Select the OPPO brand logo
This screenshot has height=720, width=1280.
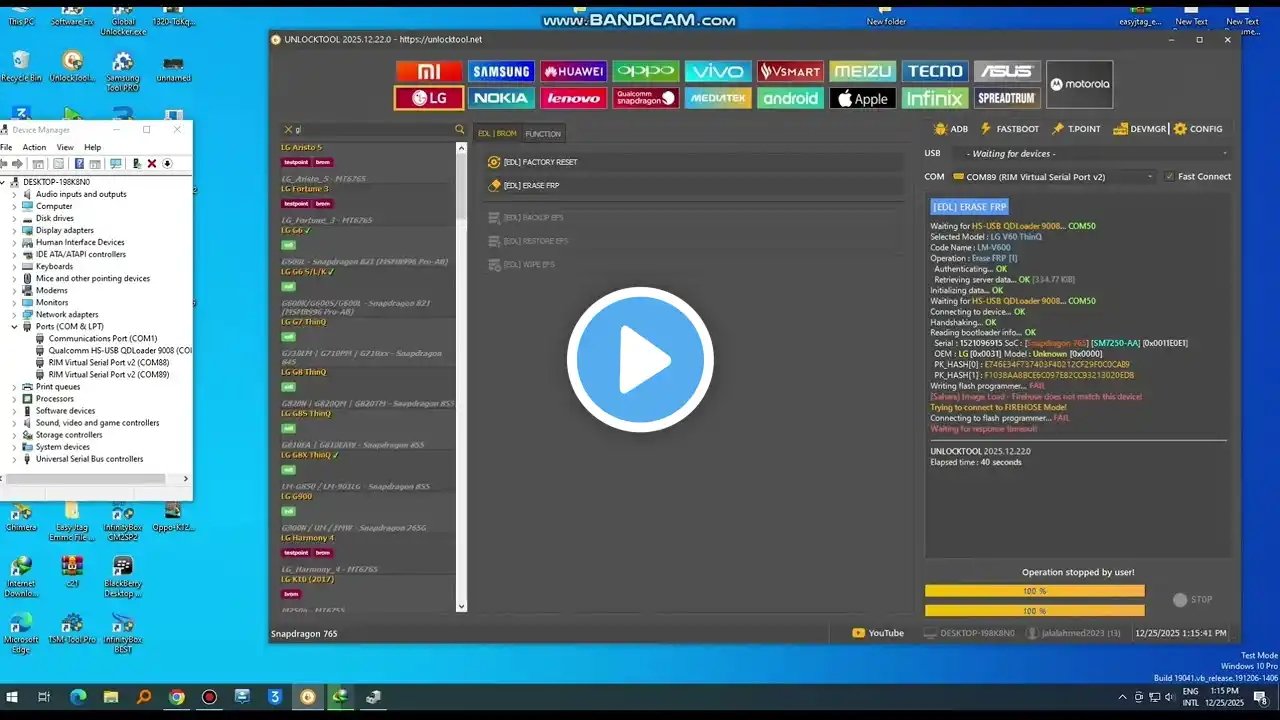tap(646, 71)
